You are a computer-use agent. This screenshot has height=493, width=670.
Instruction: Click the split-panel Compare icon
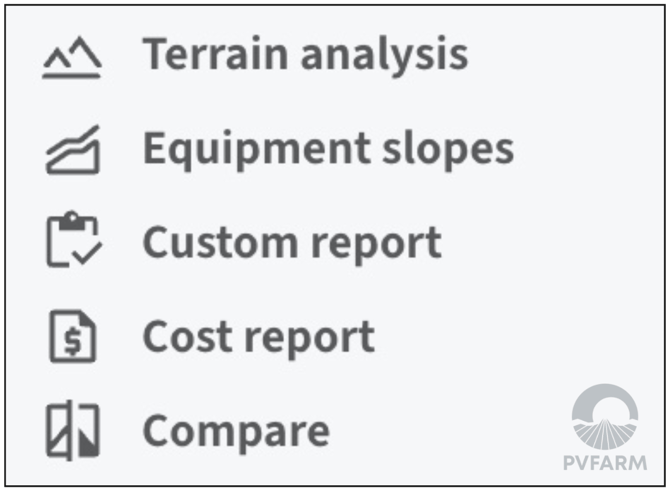(x=73, y=432)
